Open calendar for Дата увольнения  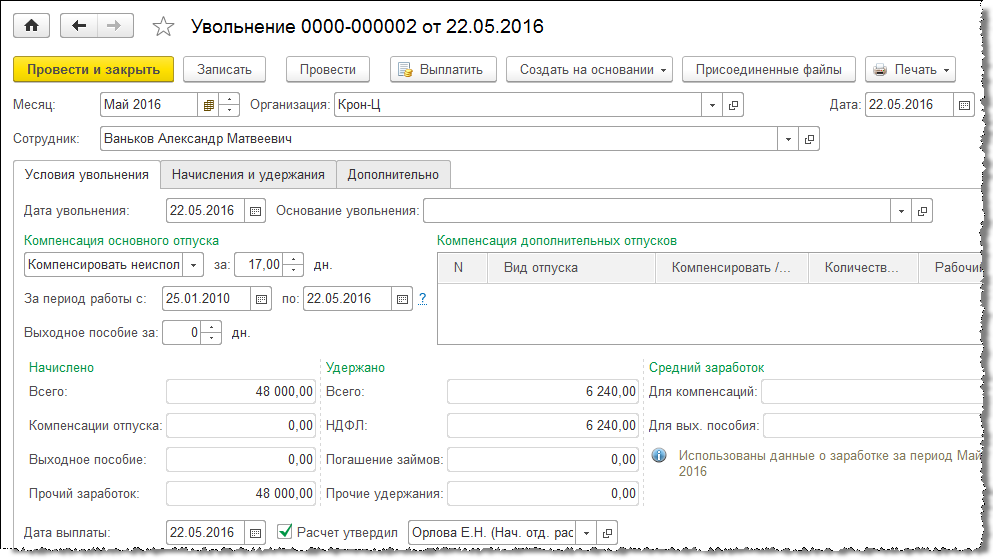point(255,211)
